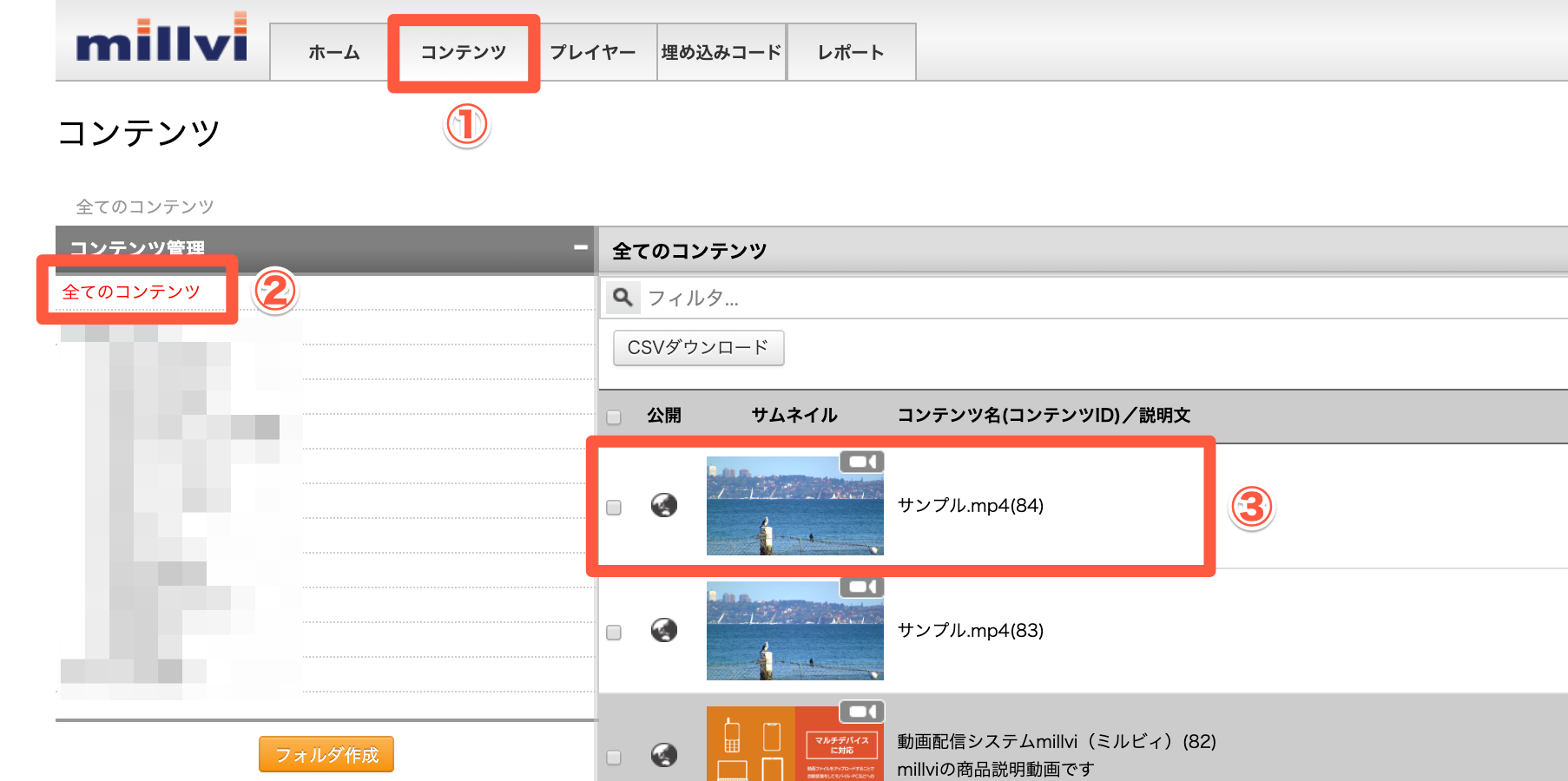This screenshot has height=781, width=1568.
Task: Click the フォルダ作成 button
Action: [326, 754]
